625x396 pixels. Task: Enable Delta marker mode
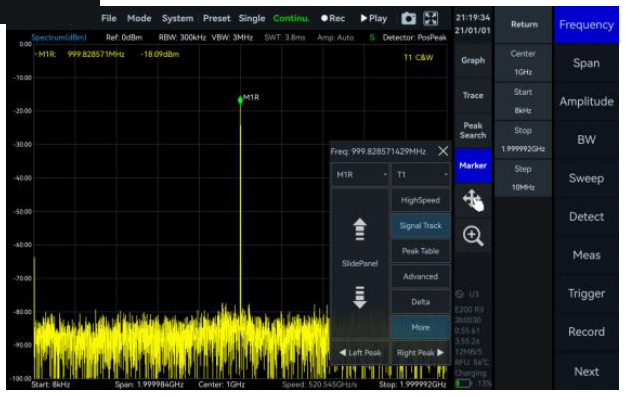tap(421, 302)
